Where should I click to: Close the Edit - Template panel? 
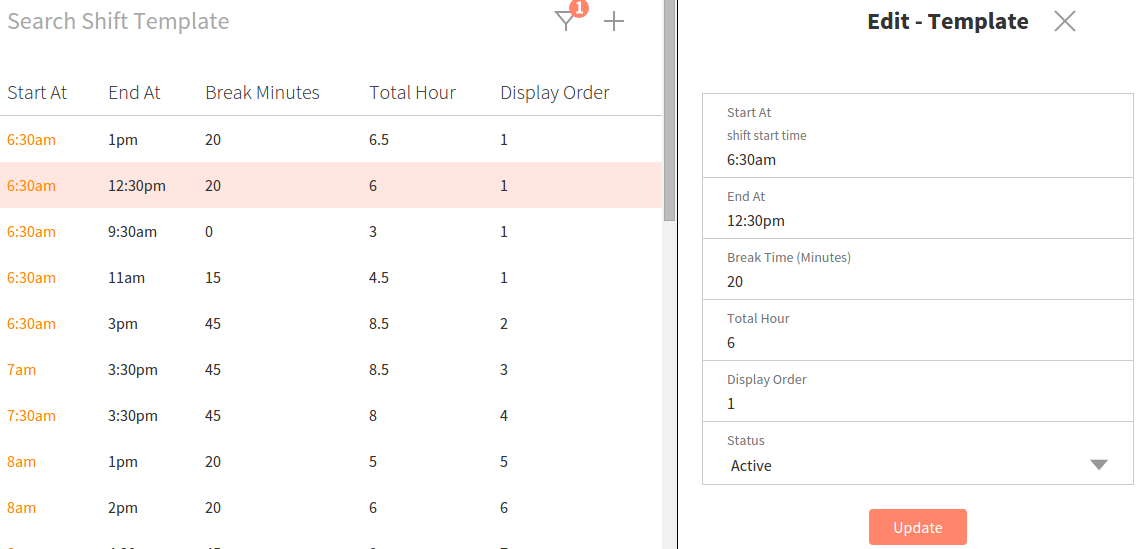pos(1064,21)
